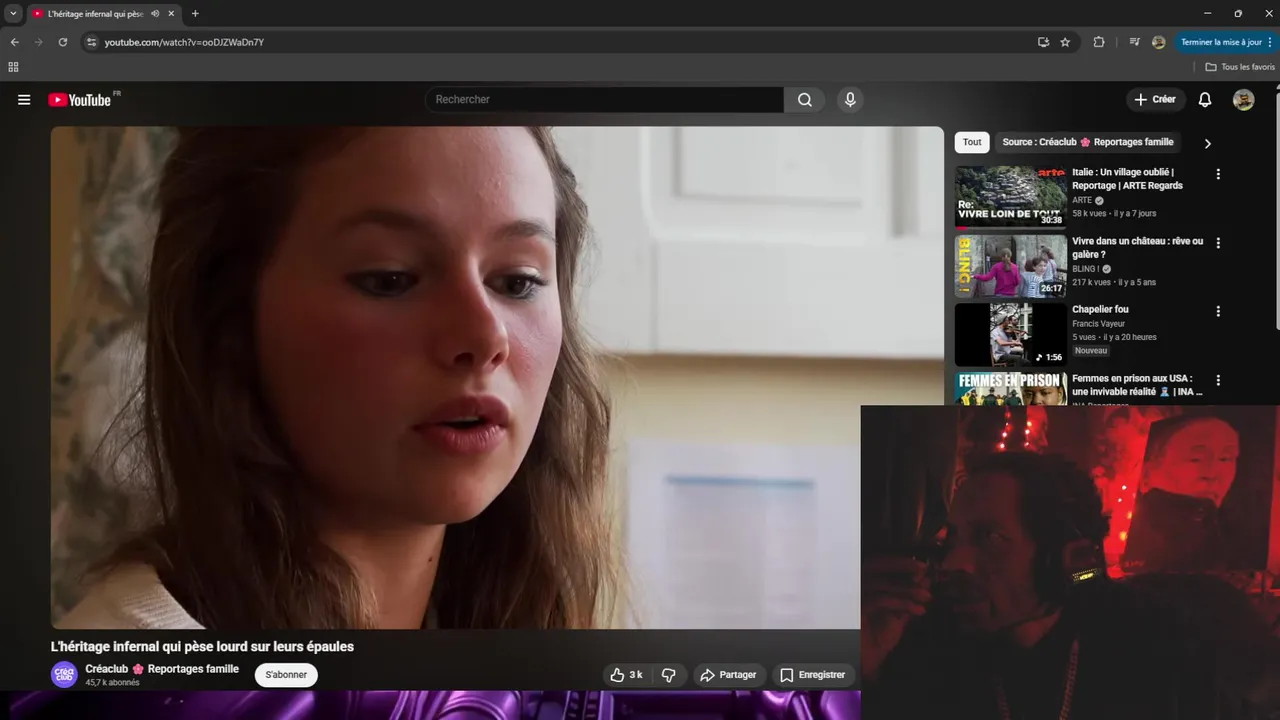Open the Créaclub Reportages famille channel link
The height and width of the screenshot is (720, 1280).
[x=162, y=669]
